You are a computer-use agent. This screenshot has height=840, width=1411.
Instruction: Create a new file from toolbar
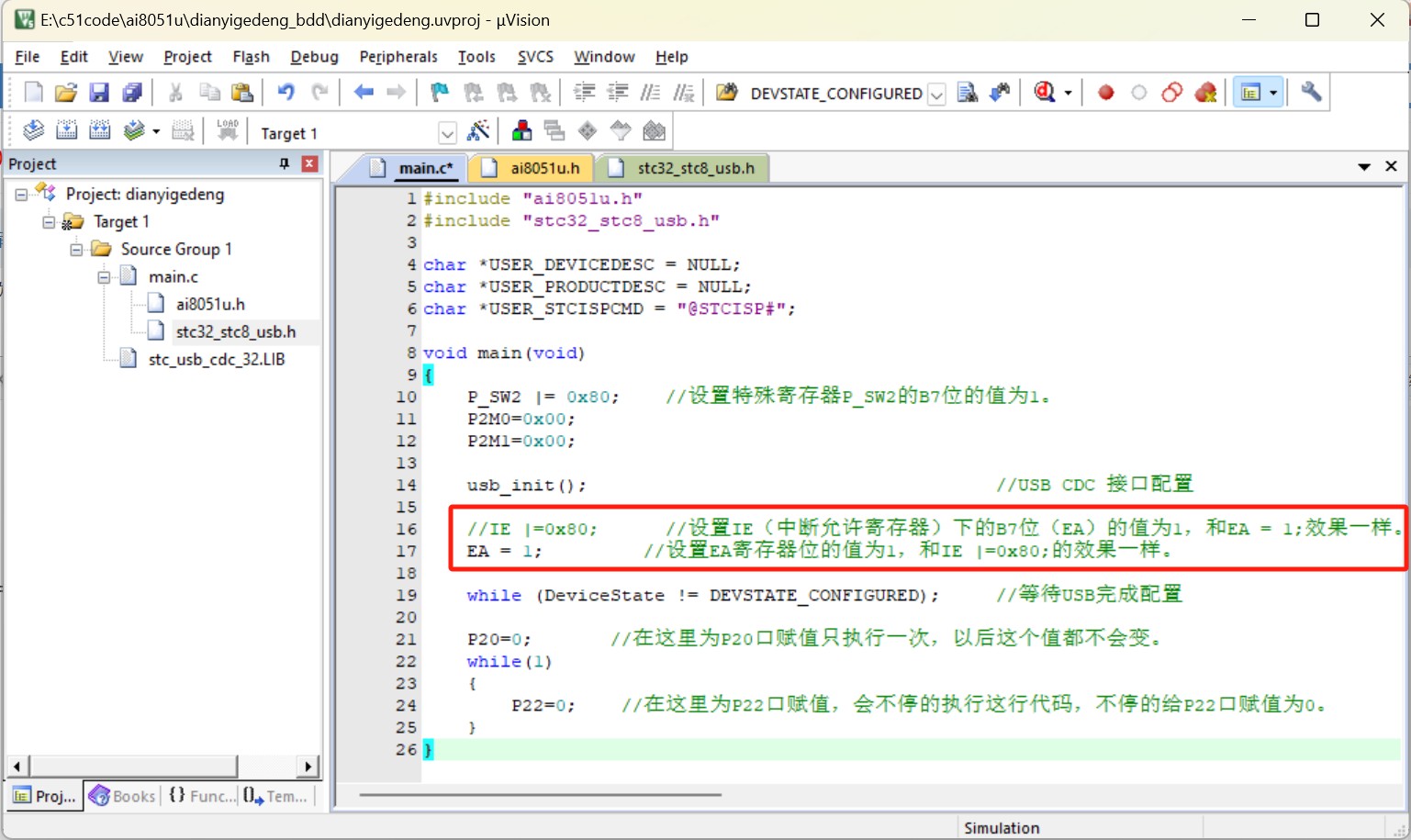(33, 92)
